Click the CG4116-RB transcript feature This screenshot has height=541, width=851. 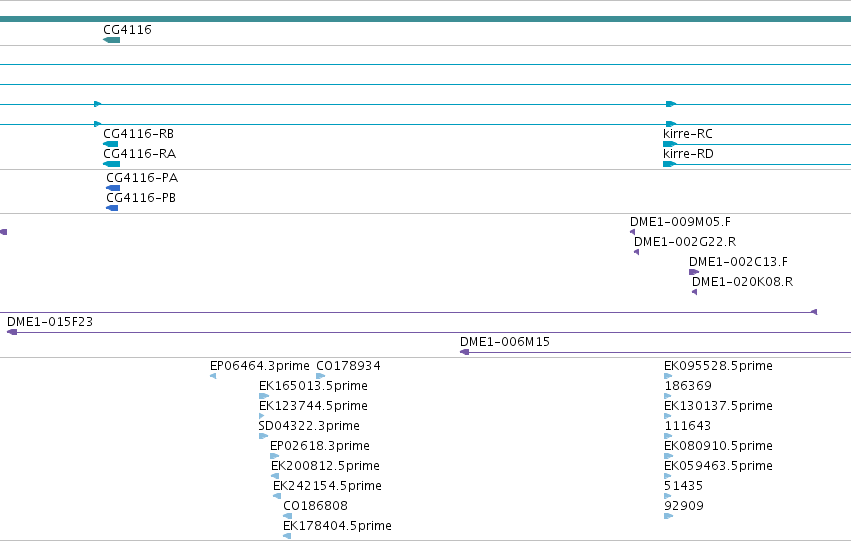[x=111, y=144]
